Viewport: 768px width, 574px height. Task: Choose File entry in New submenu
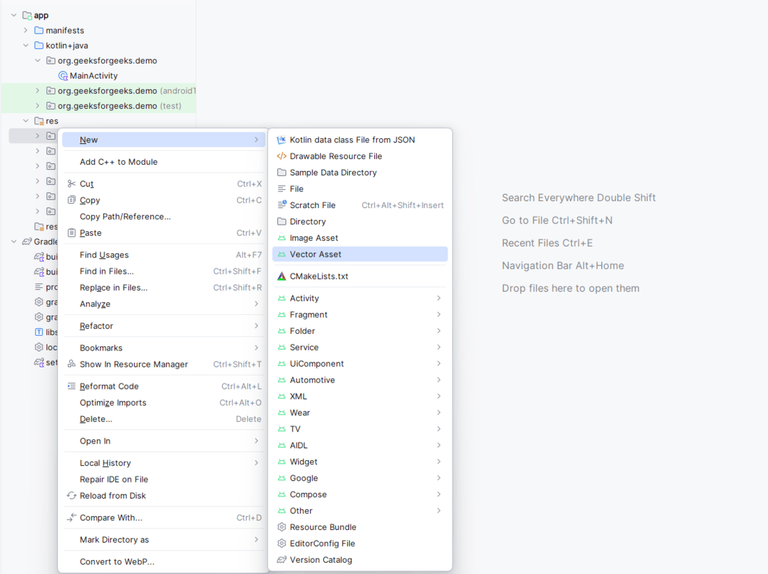(360, 189)
